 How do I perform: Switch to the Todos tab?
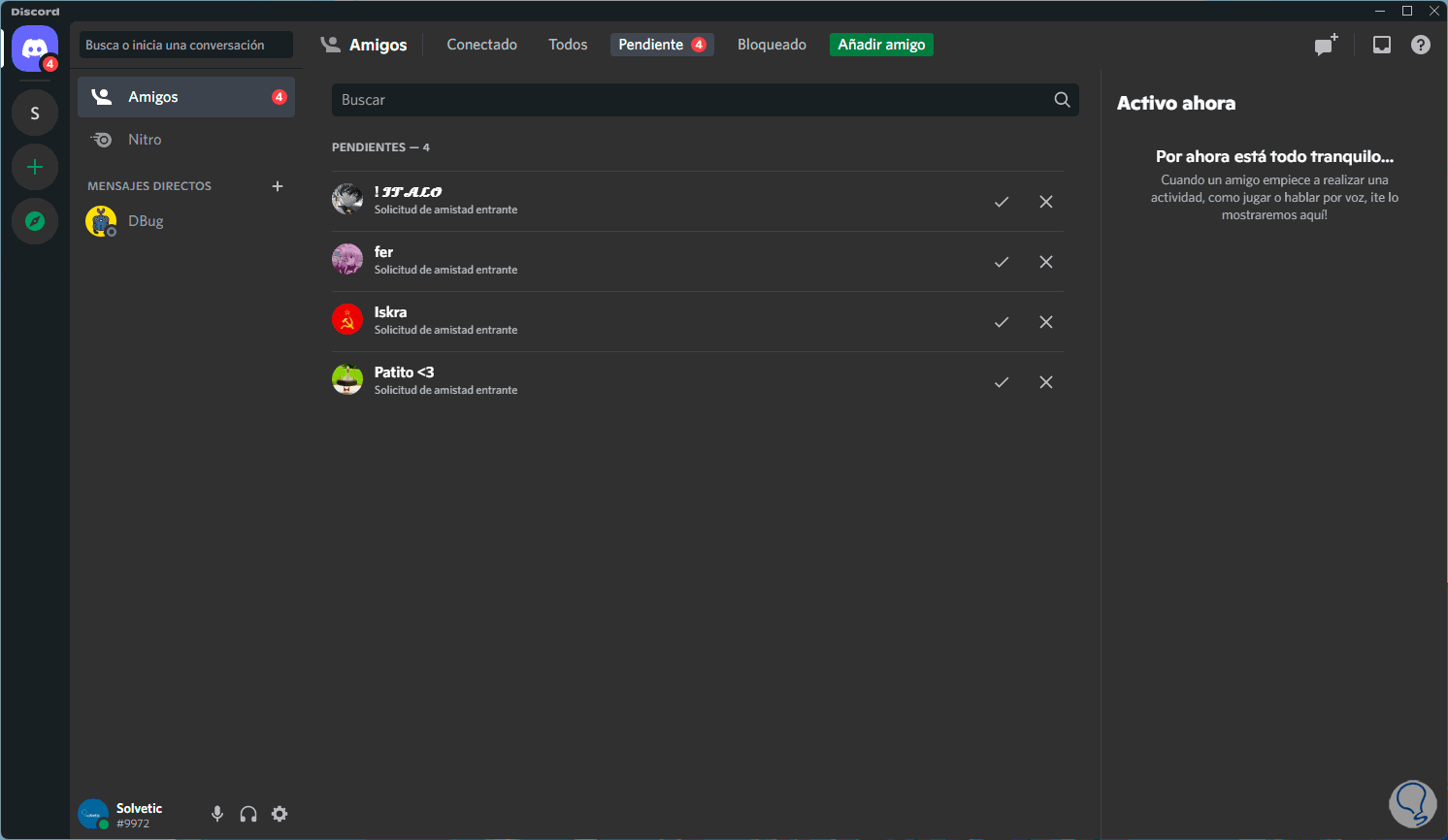tap(568, 45)
